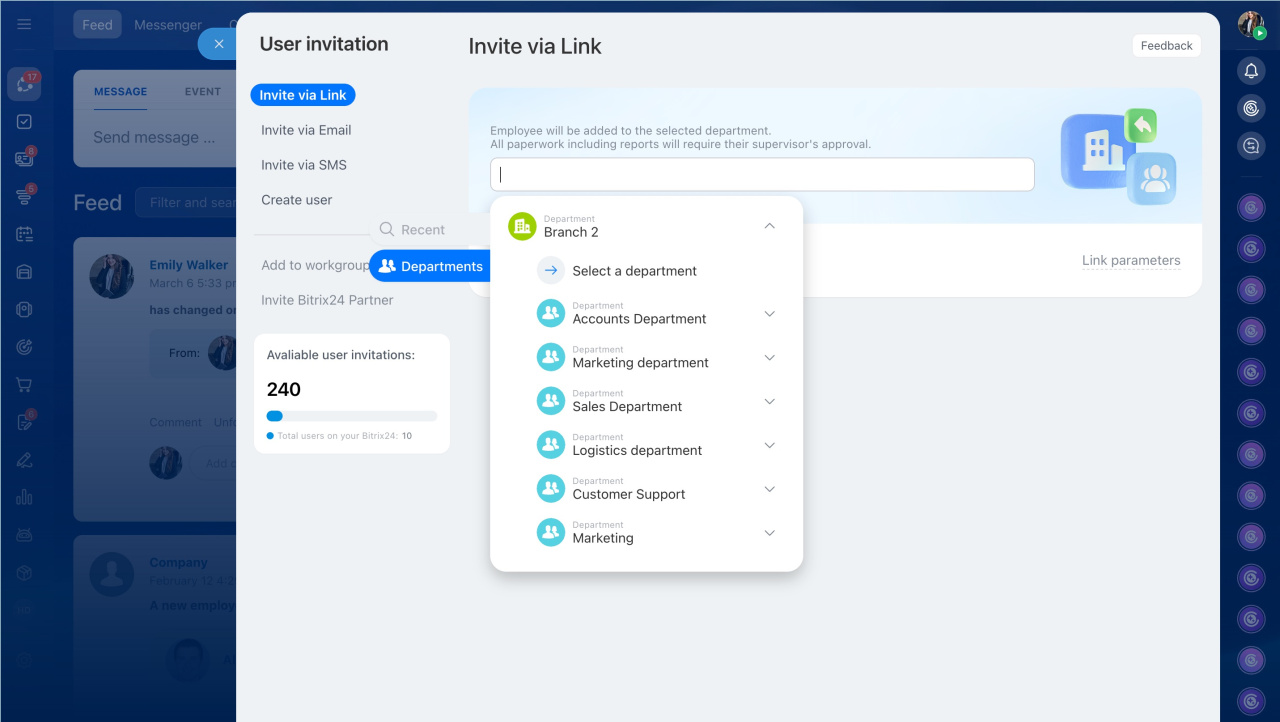
Task: Expand the Customer Support chevron
Action: tap(769, 489)
